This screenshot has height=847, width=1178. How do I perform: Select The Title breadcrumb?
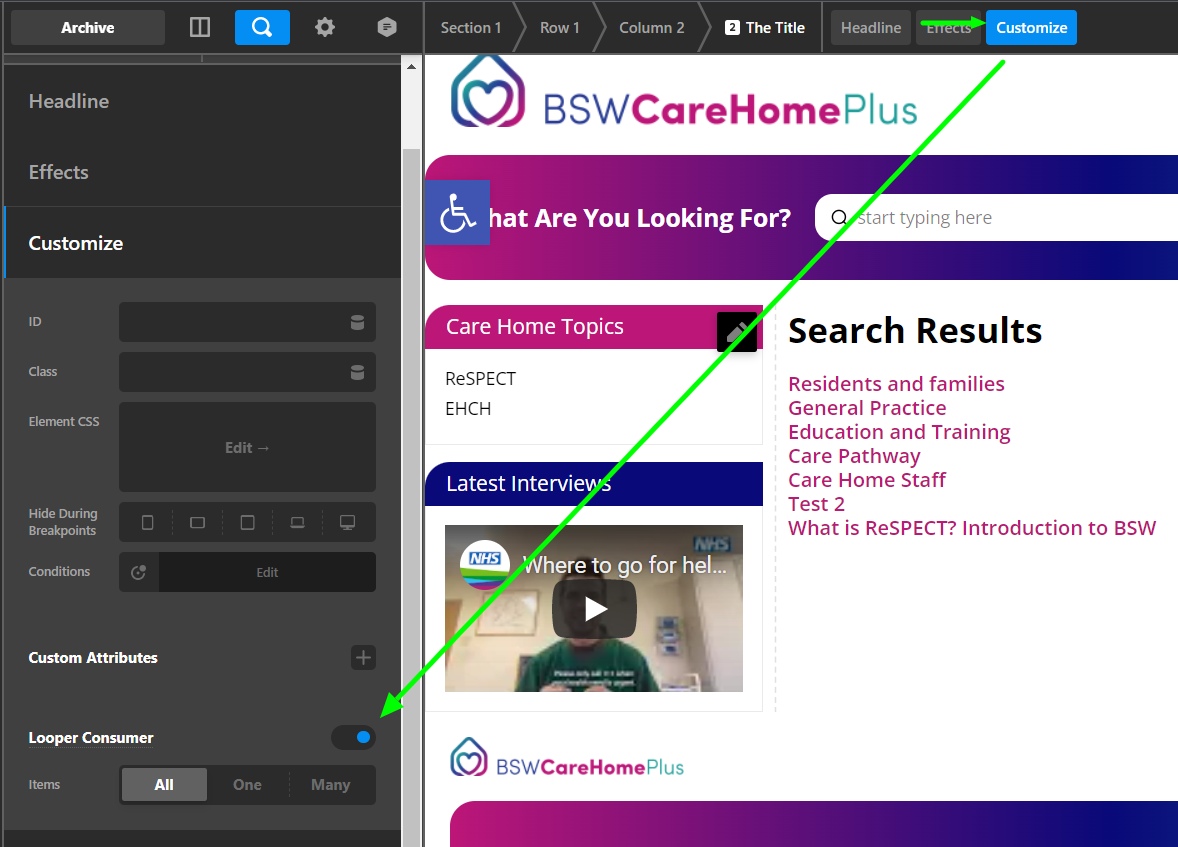[765, 28]
